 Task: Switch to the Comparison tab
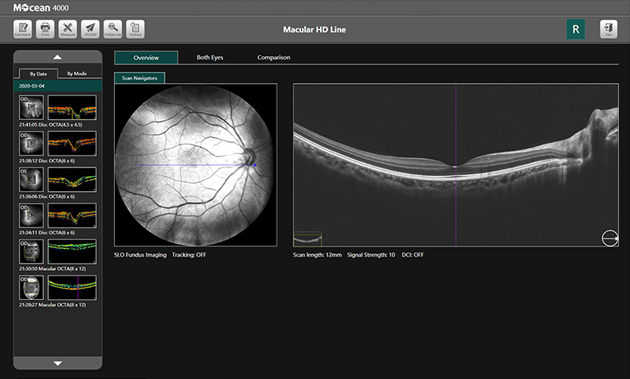274,57
